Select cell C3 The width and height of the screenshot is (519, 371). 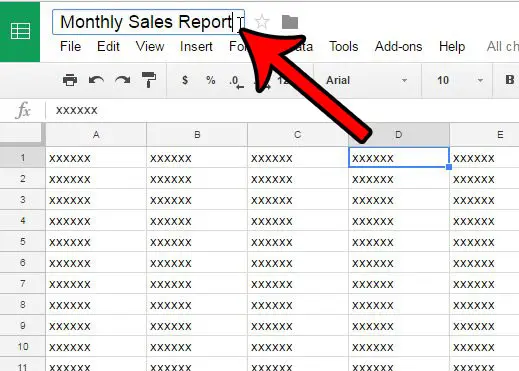tap(298, 199)
